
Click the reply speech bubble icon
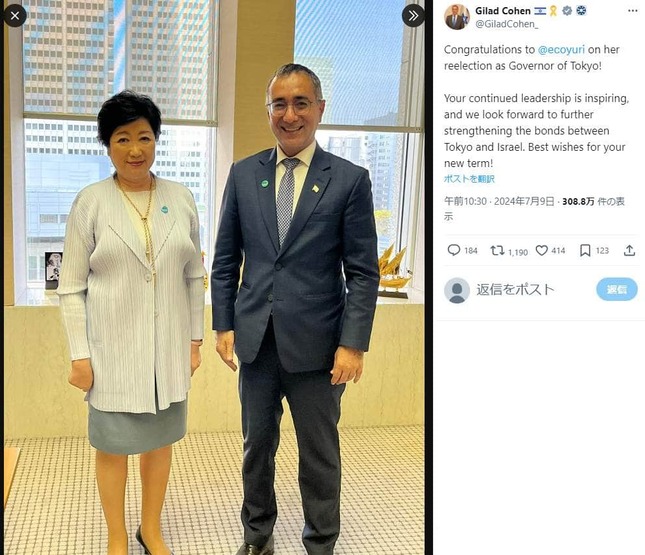pyautogui.click(x=454, y=250)
